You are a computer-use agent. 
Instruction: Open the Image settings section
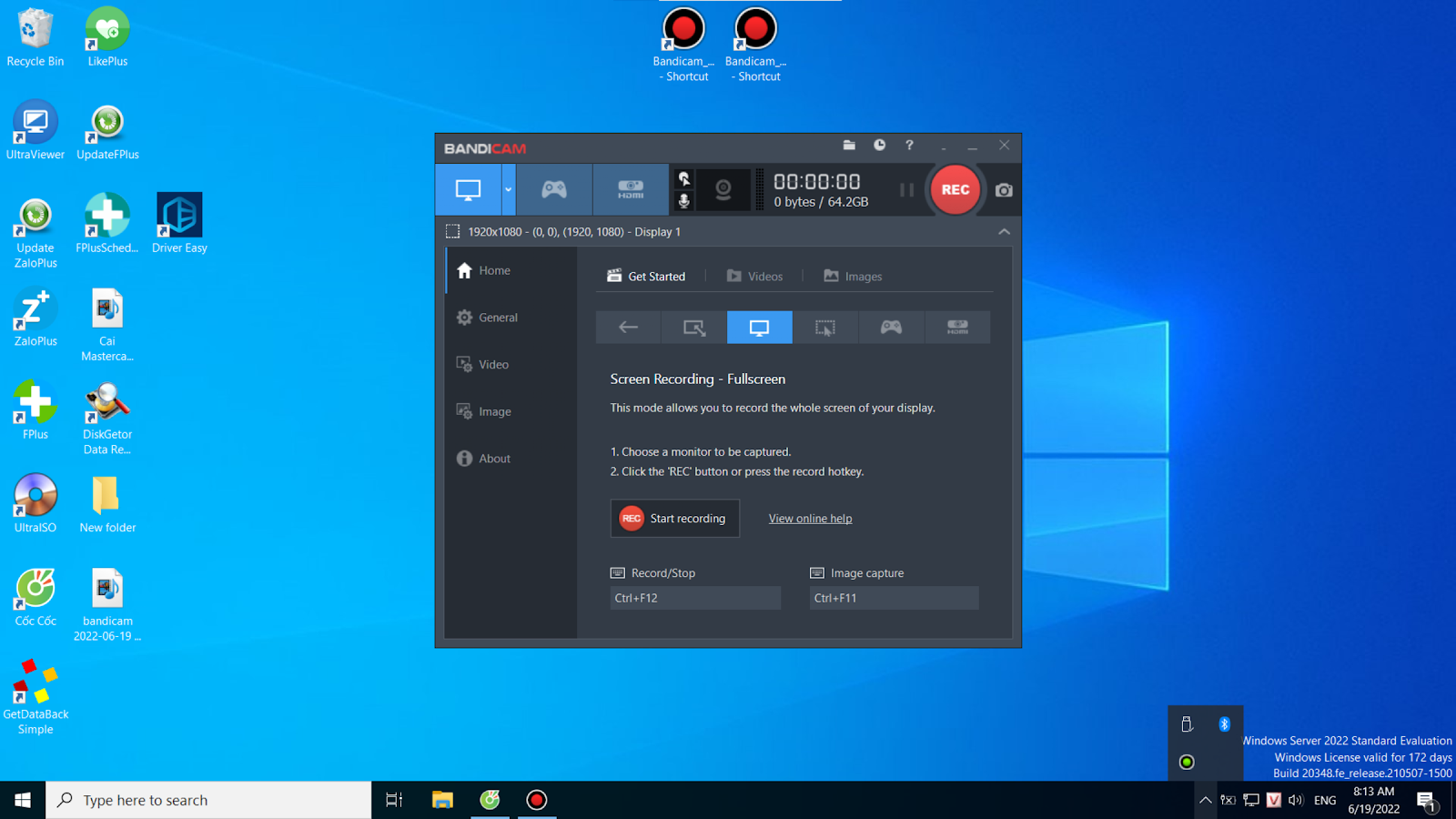pos(511,411)
